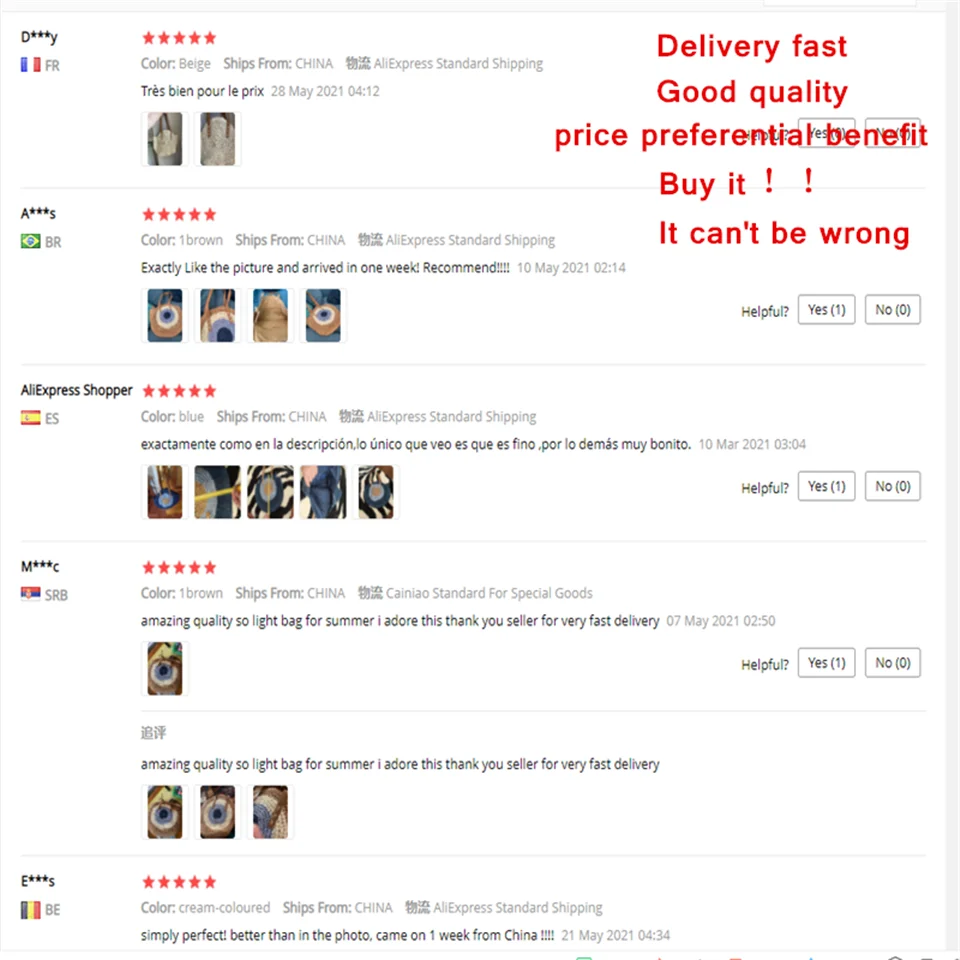This screenshot has width=960, height=960.
Task: Vote Yes (1) on AliExpress Shopper review
Action: click(826, 486)
